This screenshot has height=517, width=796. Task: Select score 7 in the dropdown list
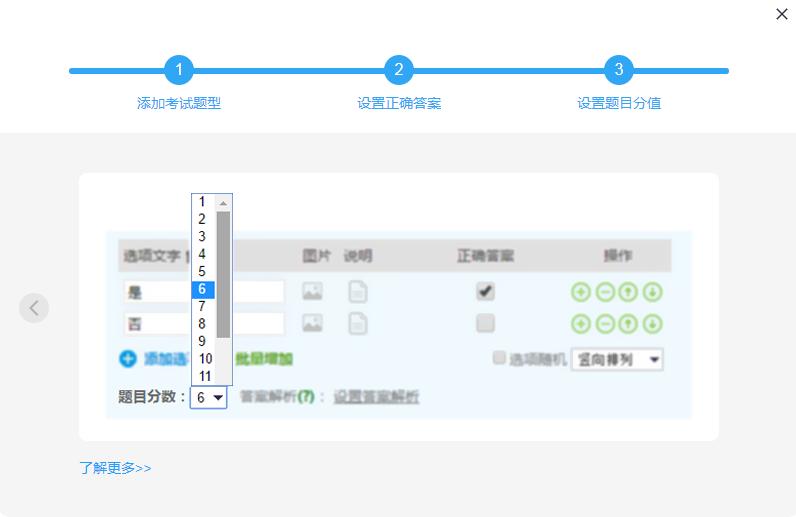click(203, 306)
